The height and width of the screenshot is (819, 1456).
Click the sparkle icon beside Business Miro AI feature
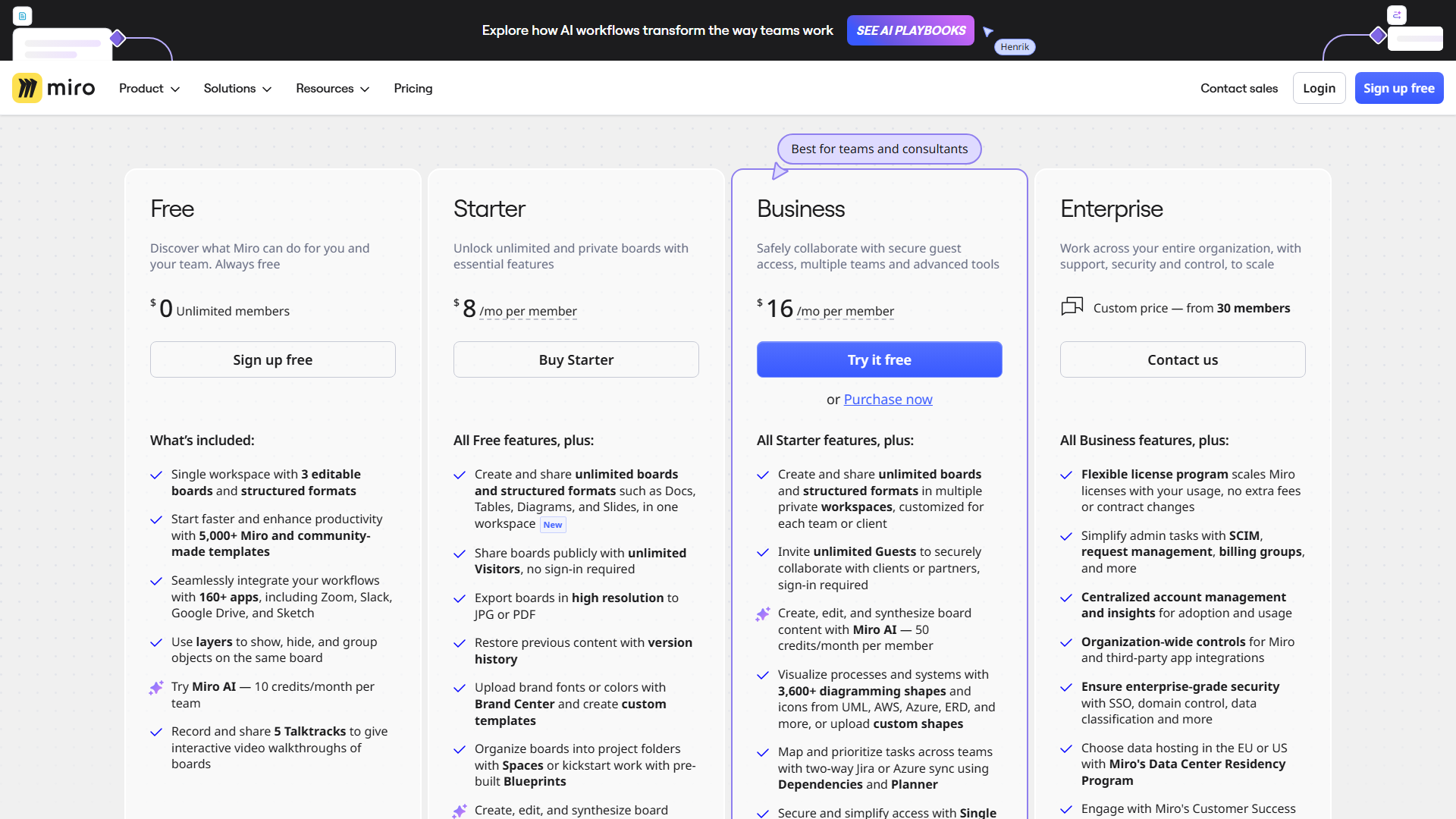point(762,614)
